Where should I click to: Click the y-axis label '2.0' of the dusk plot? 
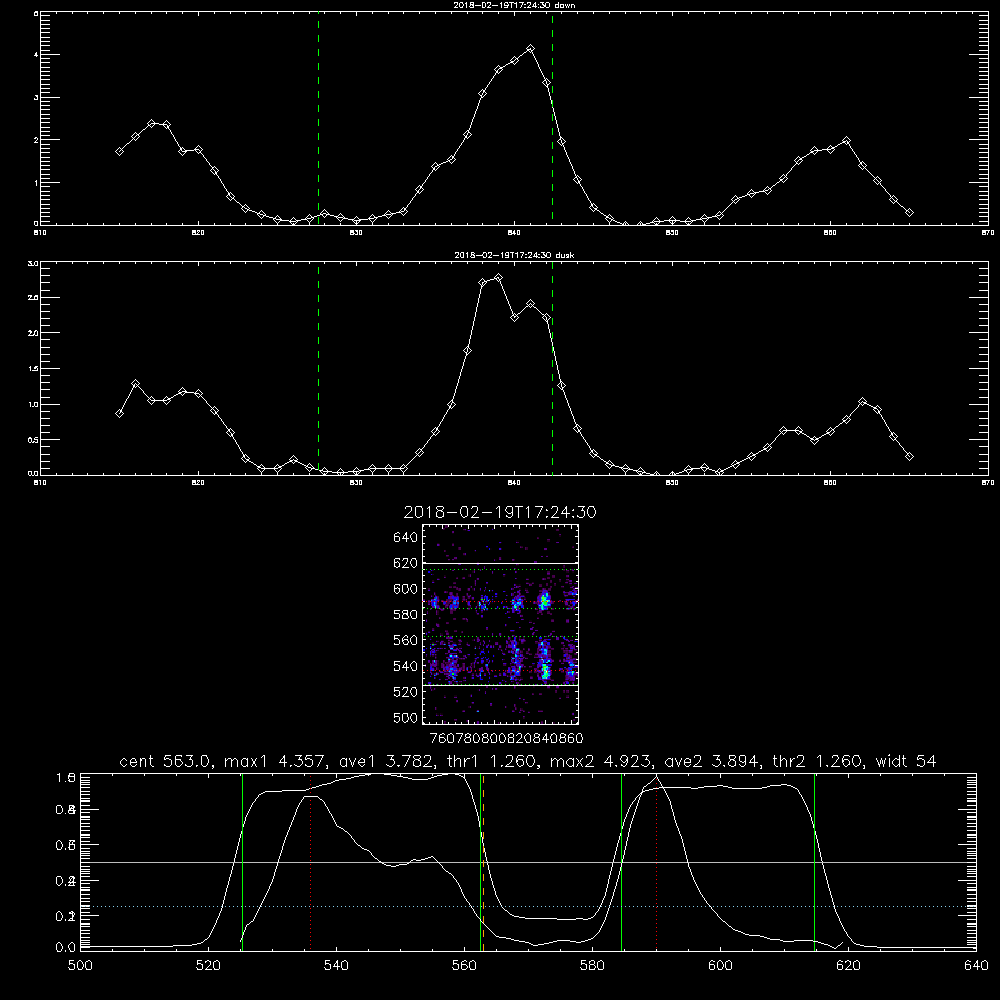point(34,333)
